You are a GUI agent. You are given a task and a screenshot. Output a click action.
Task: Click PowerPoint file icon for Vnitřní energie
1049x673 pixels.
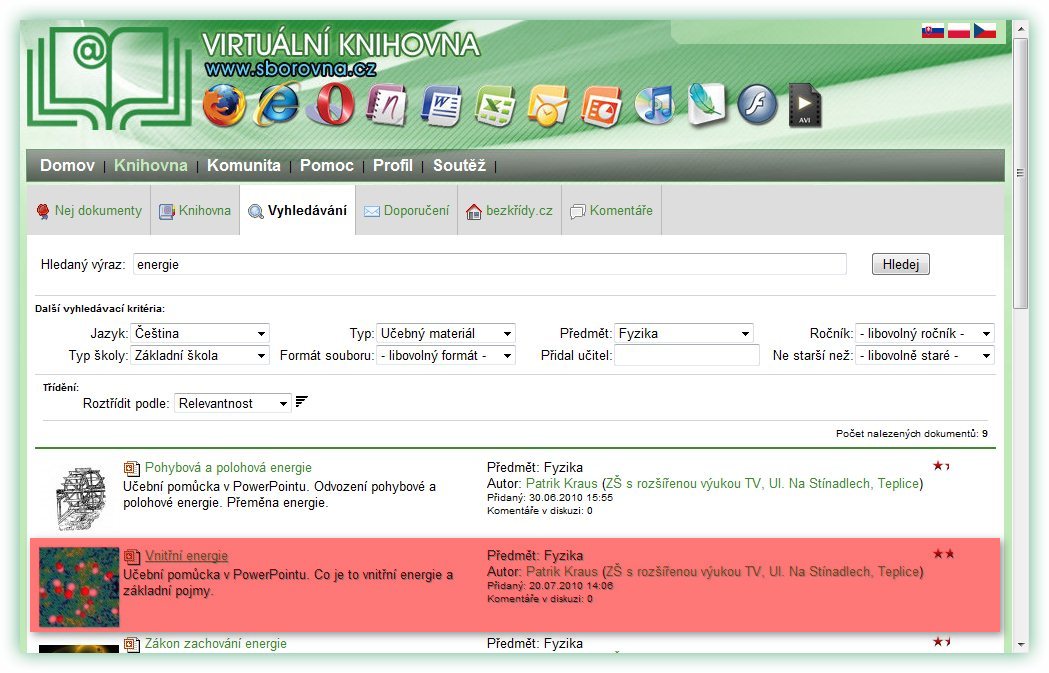pos(132,556)
